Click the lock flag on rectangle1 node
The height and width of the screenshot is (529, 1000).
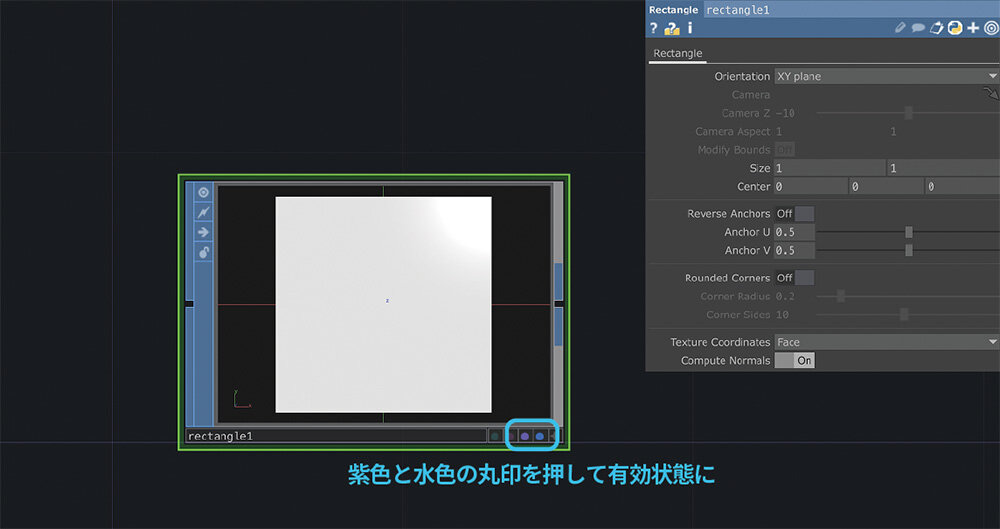click(203, 252)
